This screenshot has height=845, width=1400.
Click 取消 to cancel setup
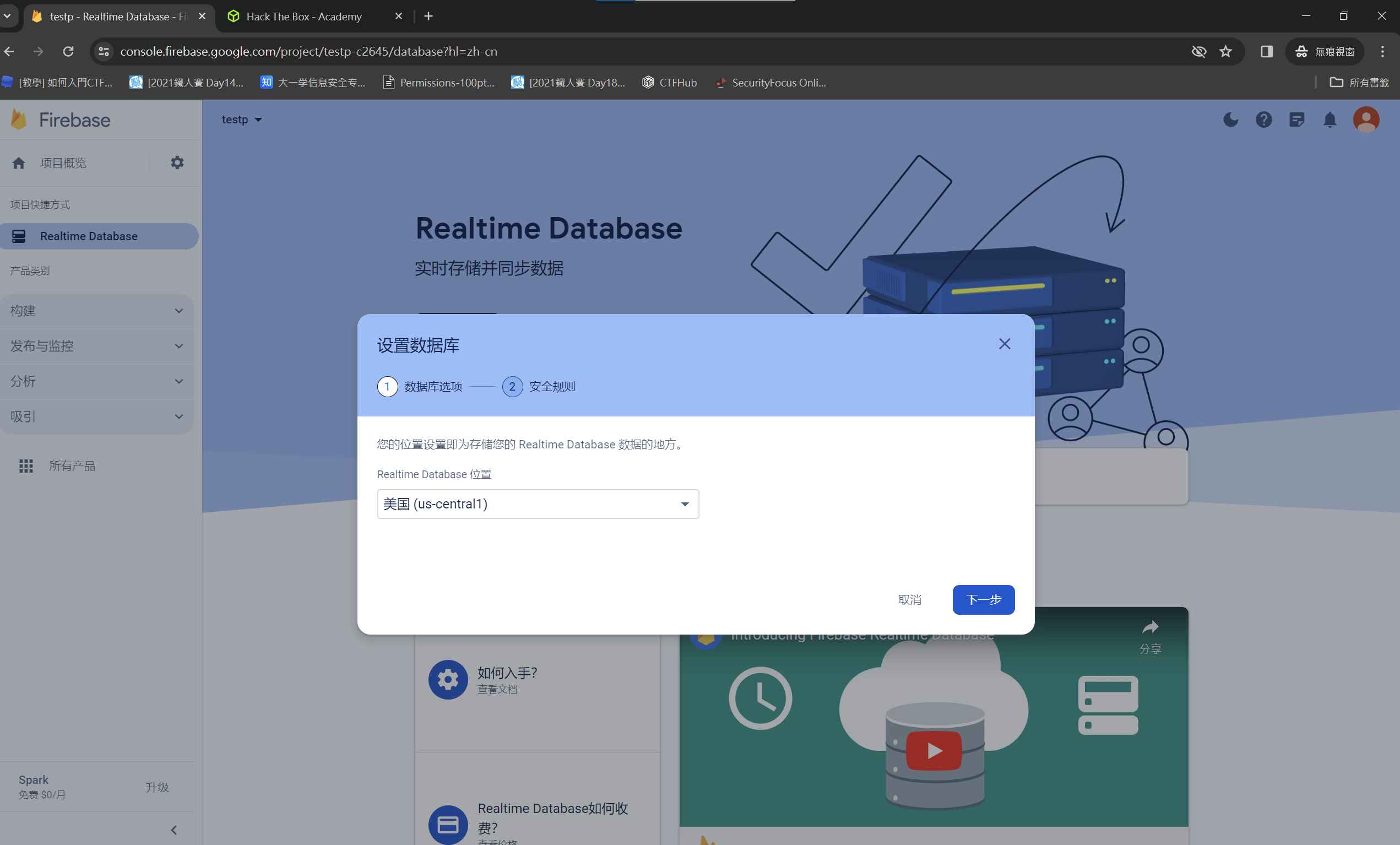[910, 599]
